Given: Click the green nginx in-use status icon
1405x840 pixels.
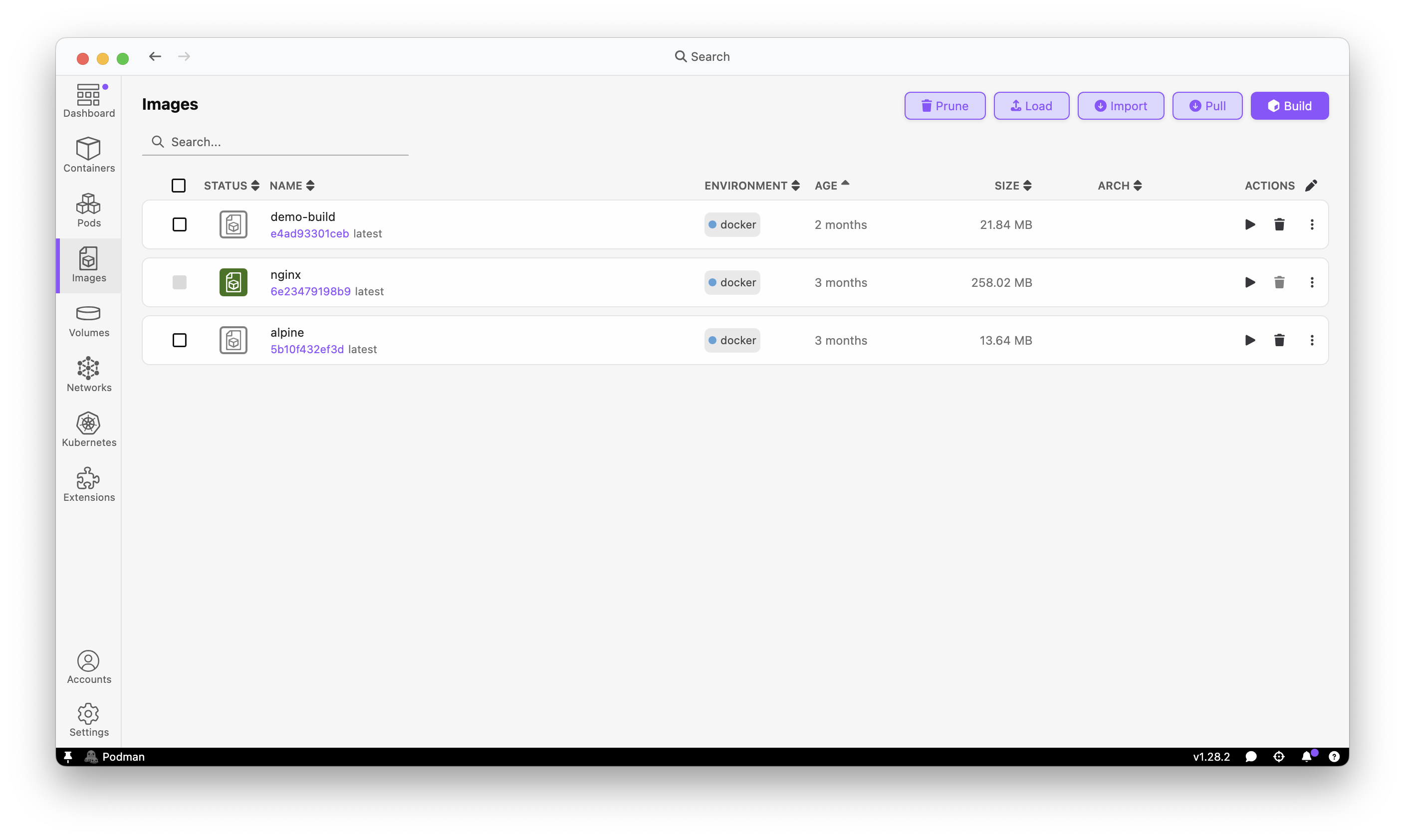Looking at the screenshot, I should click(x=233, y=282).
